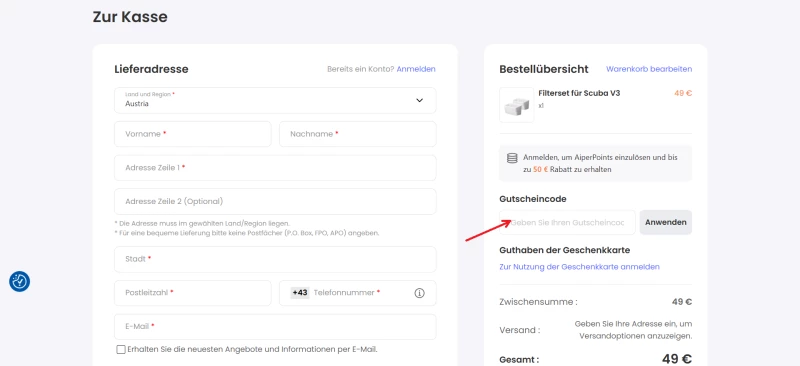This screenshot has height=366, width=800.
Task: Click the country dropdown chevron arrow
Action: tap(419, 100)
